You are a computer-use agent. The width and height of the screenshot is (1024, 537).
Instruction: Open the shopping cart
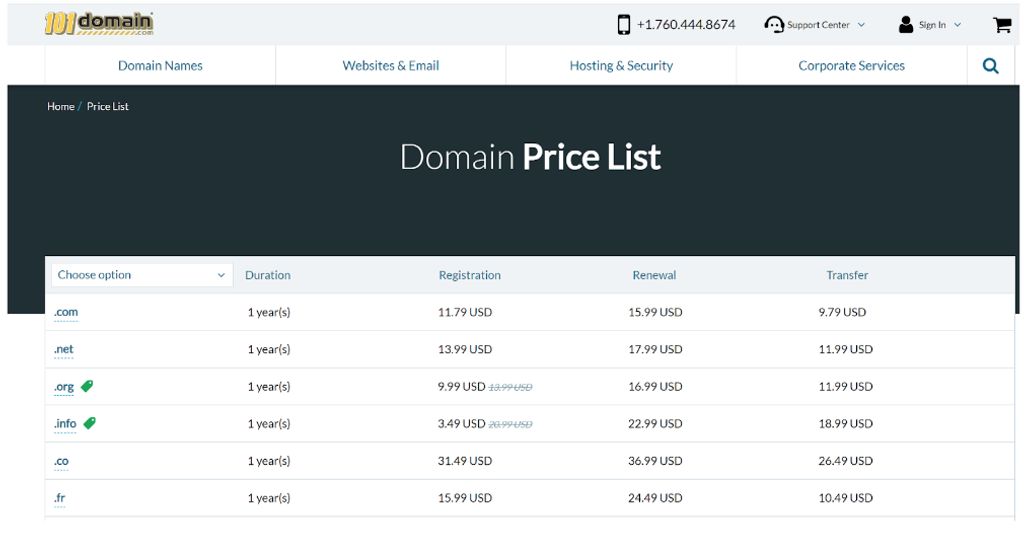[1002, 25]
